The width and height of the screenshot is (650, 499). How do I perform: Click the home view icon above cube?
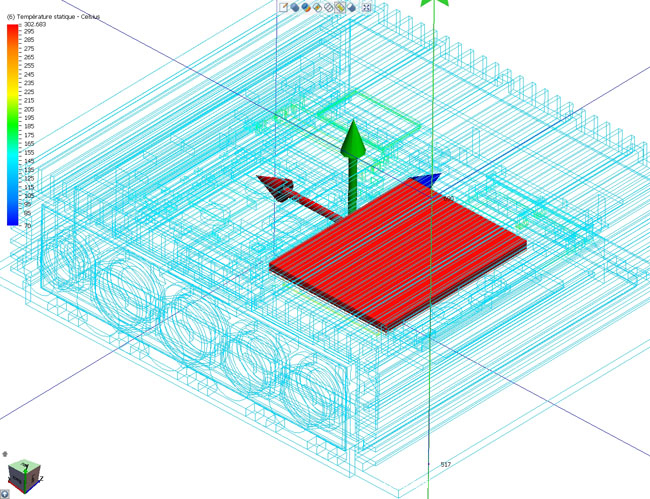[5, 454]
